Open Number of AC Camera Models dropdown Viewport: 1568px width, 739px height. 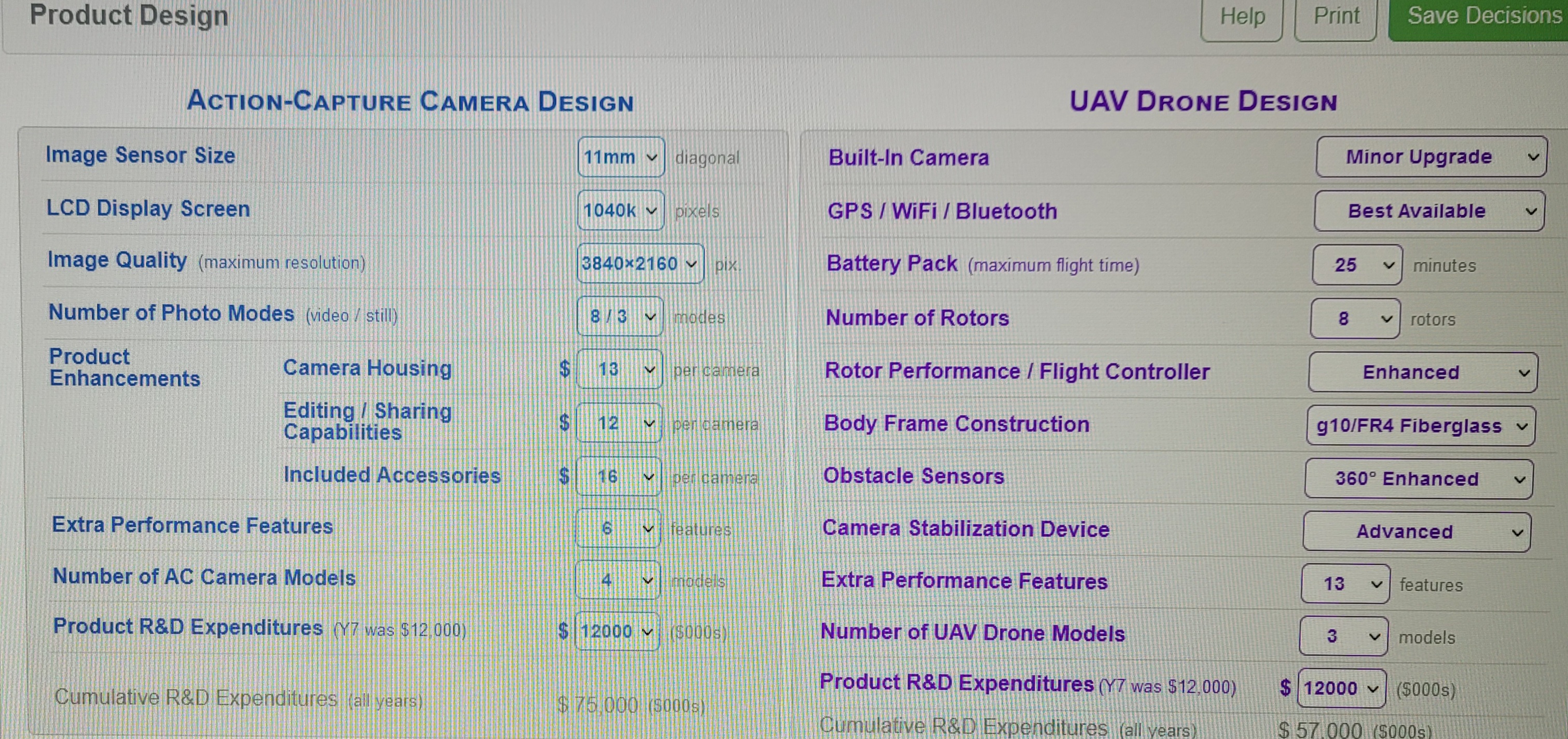[x=616, y=580]
